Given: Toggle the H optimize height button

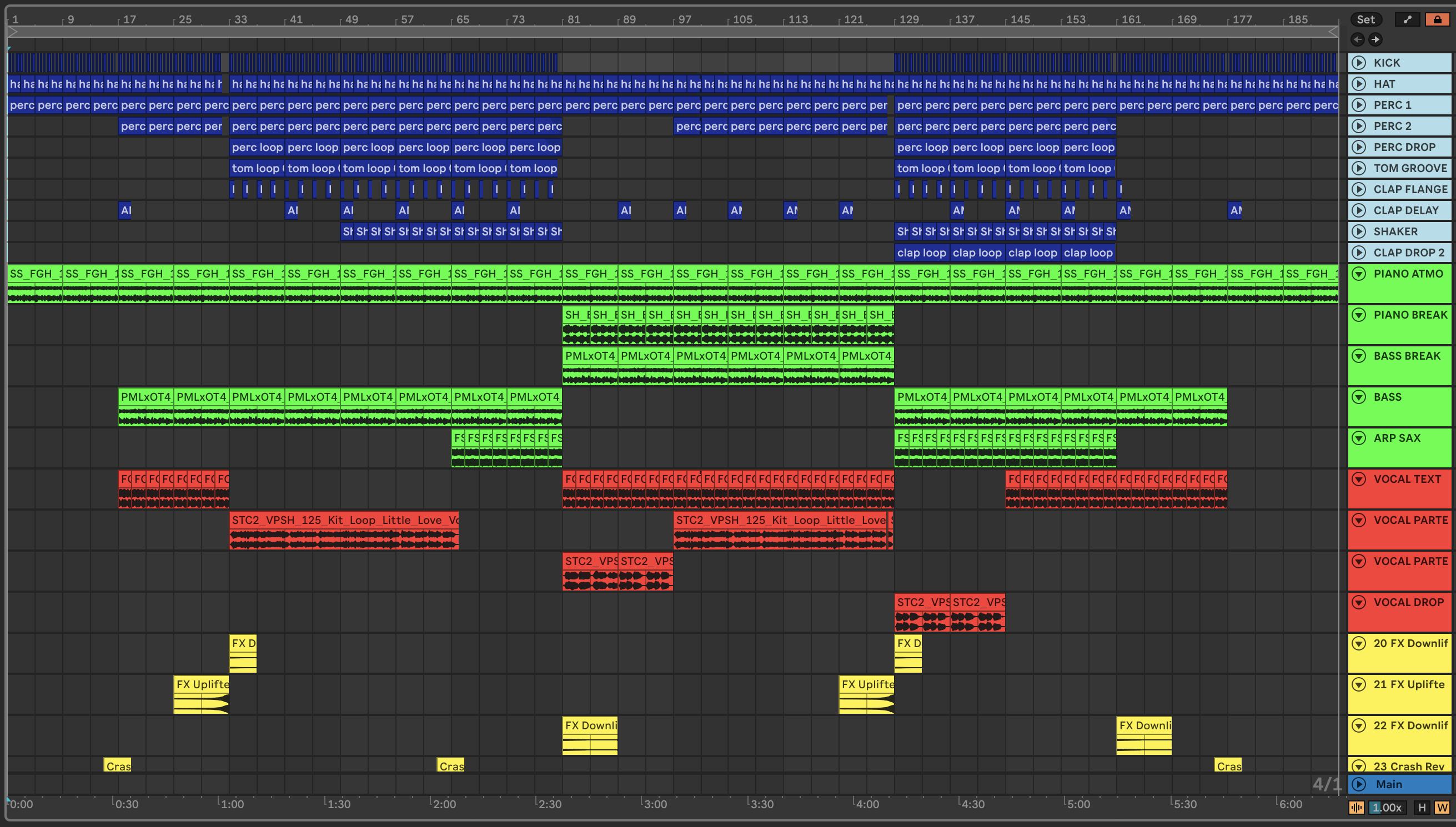Looking at the screenshot, I should [1422, 808].
